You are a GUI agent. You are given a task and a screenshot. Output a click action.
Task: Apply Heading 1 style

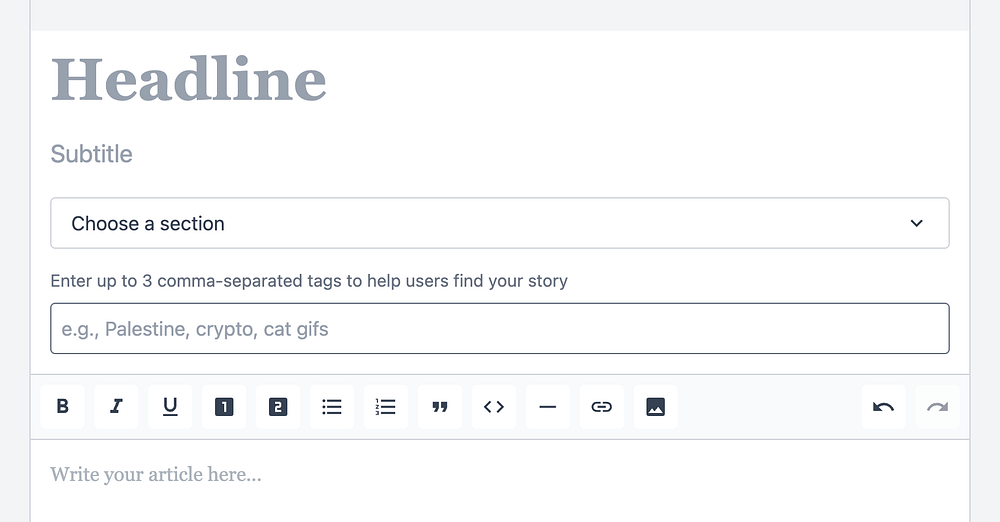(225, 407)
